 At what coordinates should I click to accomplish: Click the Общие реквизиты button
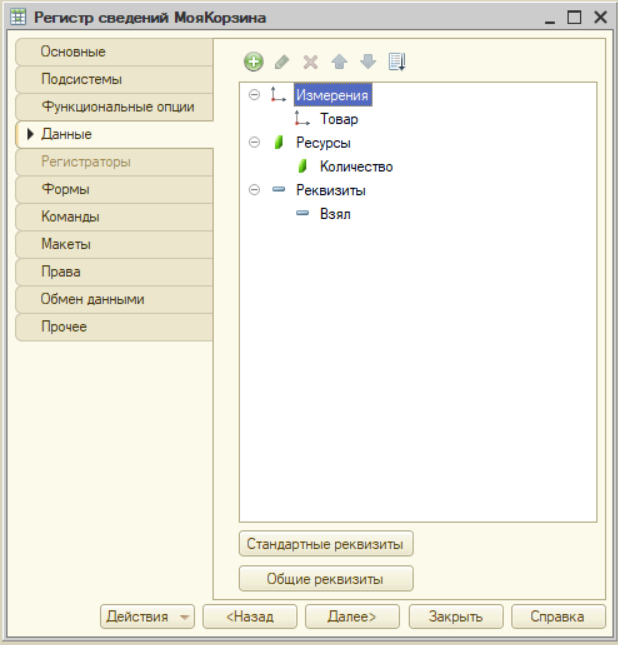point(326,579)
